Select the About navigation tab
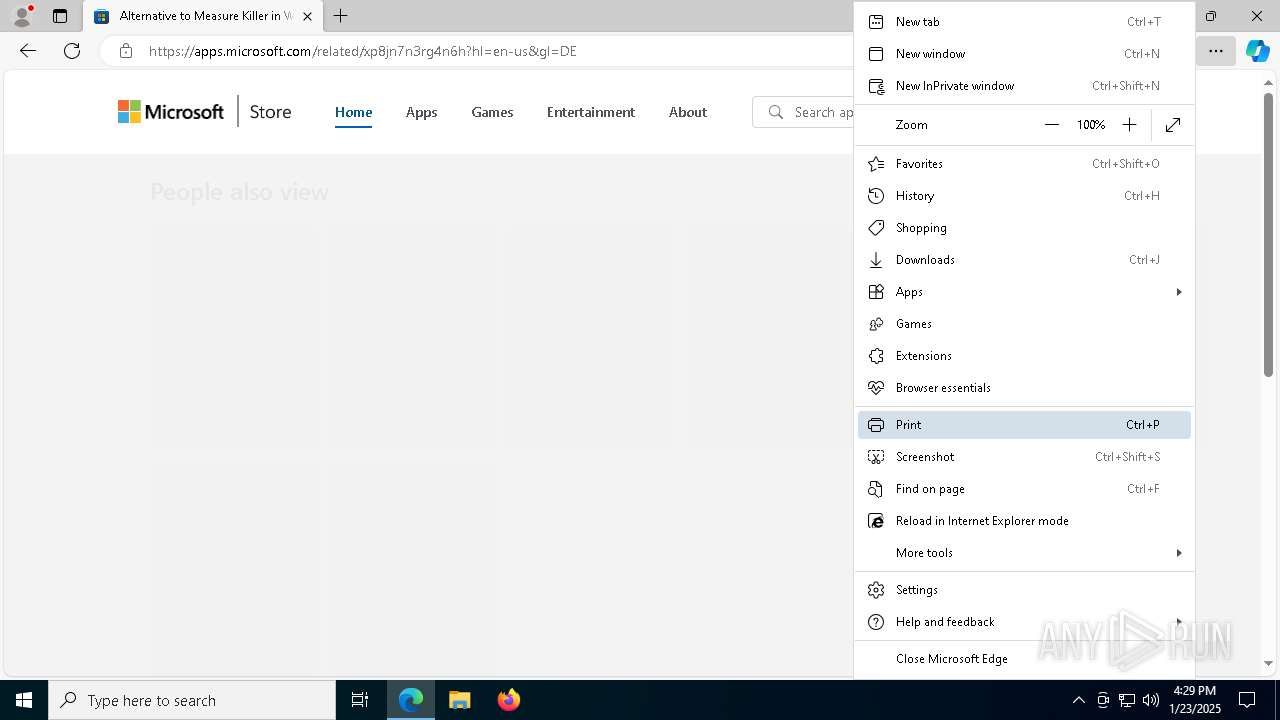Screen dimensions: 1280x720 [688, 112]
